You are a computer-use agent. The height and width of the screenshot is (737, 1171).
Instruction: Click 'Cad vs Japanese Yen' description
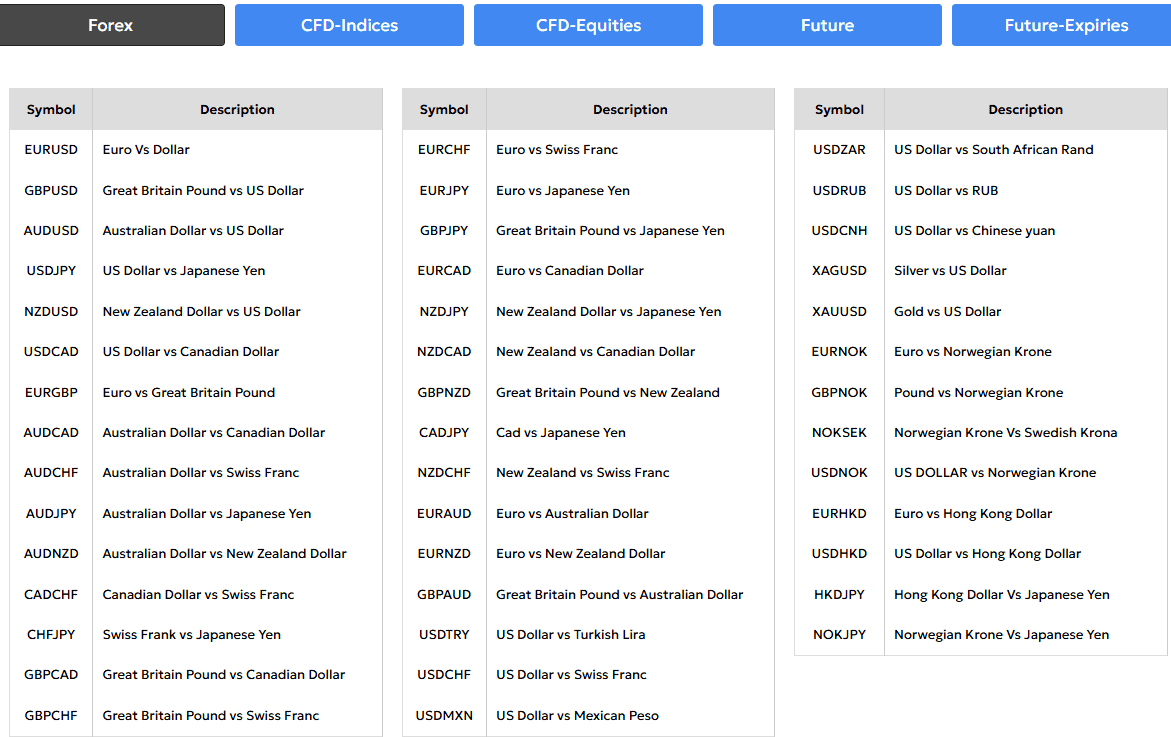(x=560, y=433)
